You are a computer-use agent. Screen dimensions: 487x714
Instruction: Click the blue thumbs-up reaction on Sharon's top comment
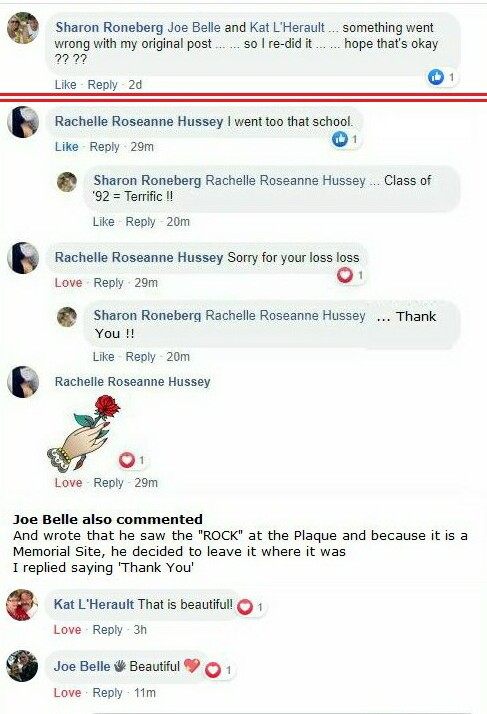point(436,77)
